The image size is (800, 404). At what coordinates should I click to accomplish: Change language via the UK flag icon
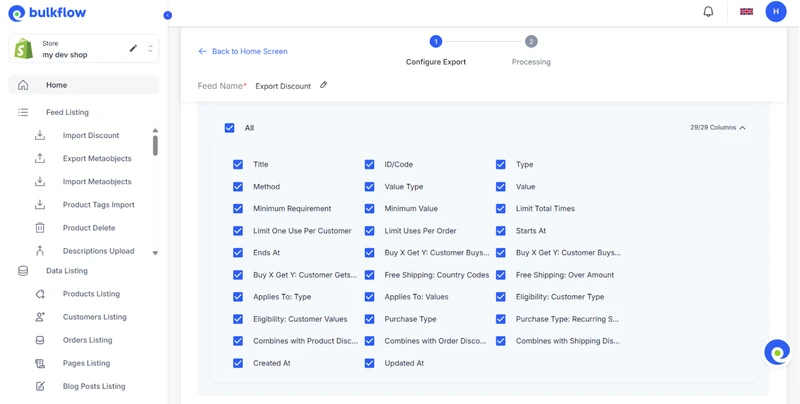(746, 11)
